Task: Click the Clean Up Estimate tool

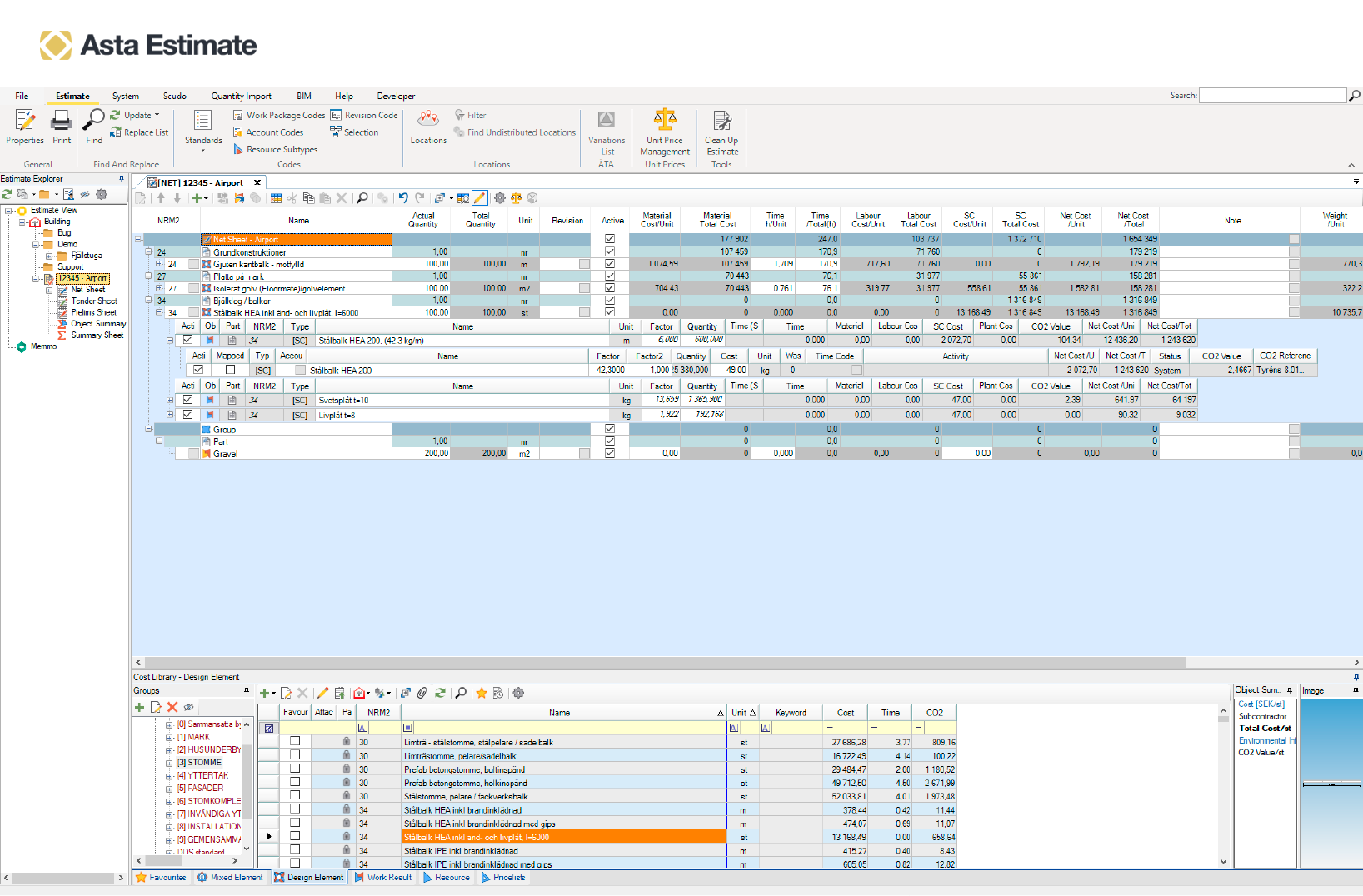Action: (x=721, y=132)
